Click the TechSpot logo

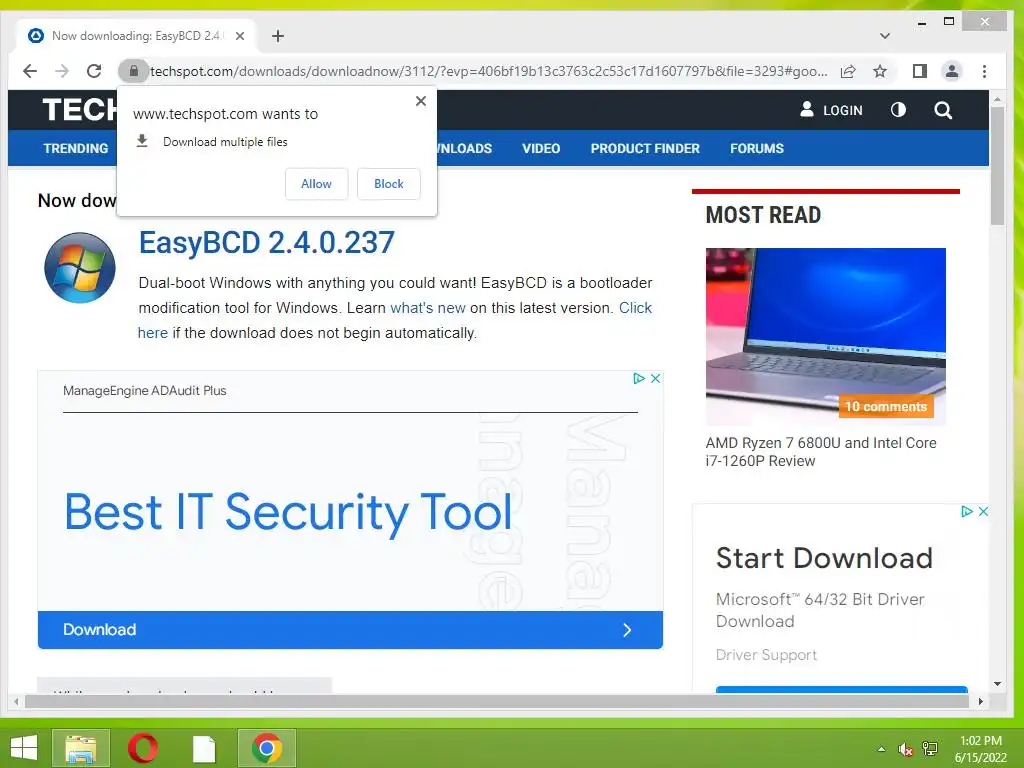pos(80,110)
